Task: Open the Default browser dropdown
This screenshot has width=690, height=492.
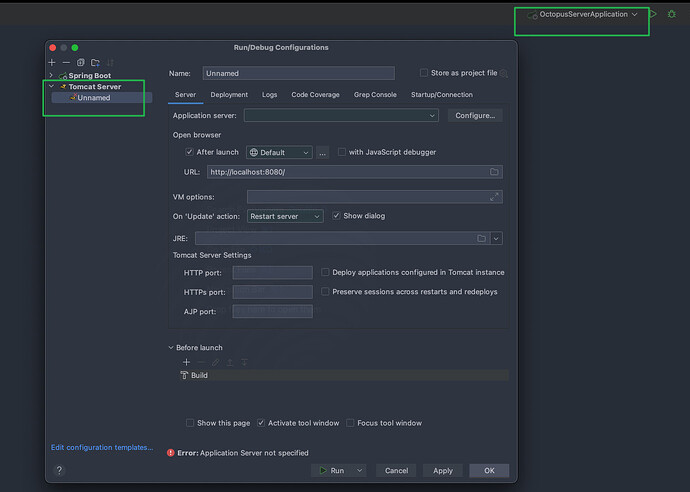Action: click(x=279, y=153)
